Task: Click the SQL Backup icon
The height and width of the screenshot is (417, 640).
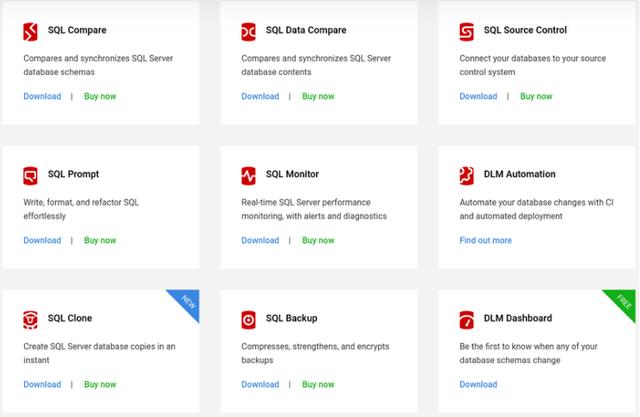Action: click(248, 320)
